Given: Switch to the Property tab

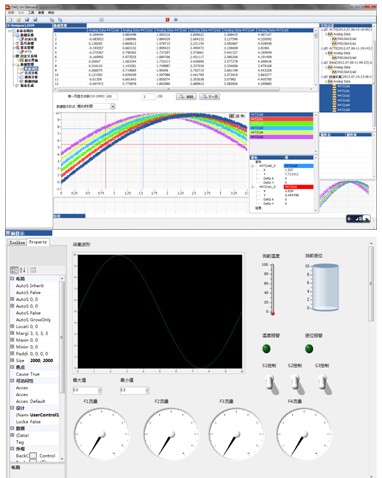Looking at the screenshot, I should pyautogui.click(x=38, y=242).
